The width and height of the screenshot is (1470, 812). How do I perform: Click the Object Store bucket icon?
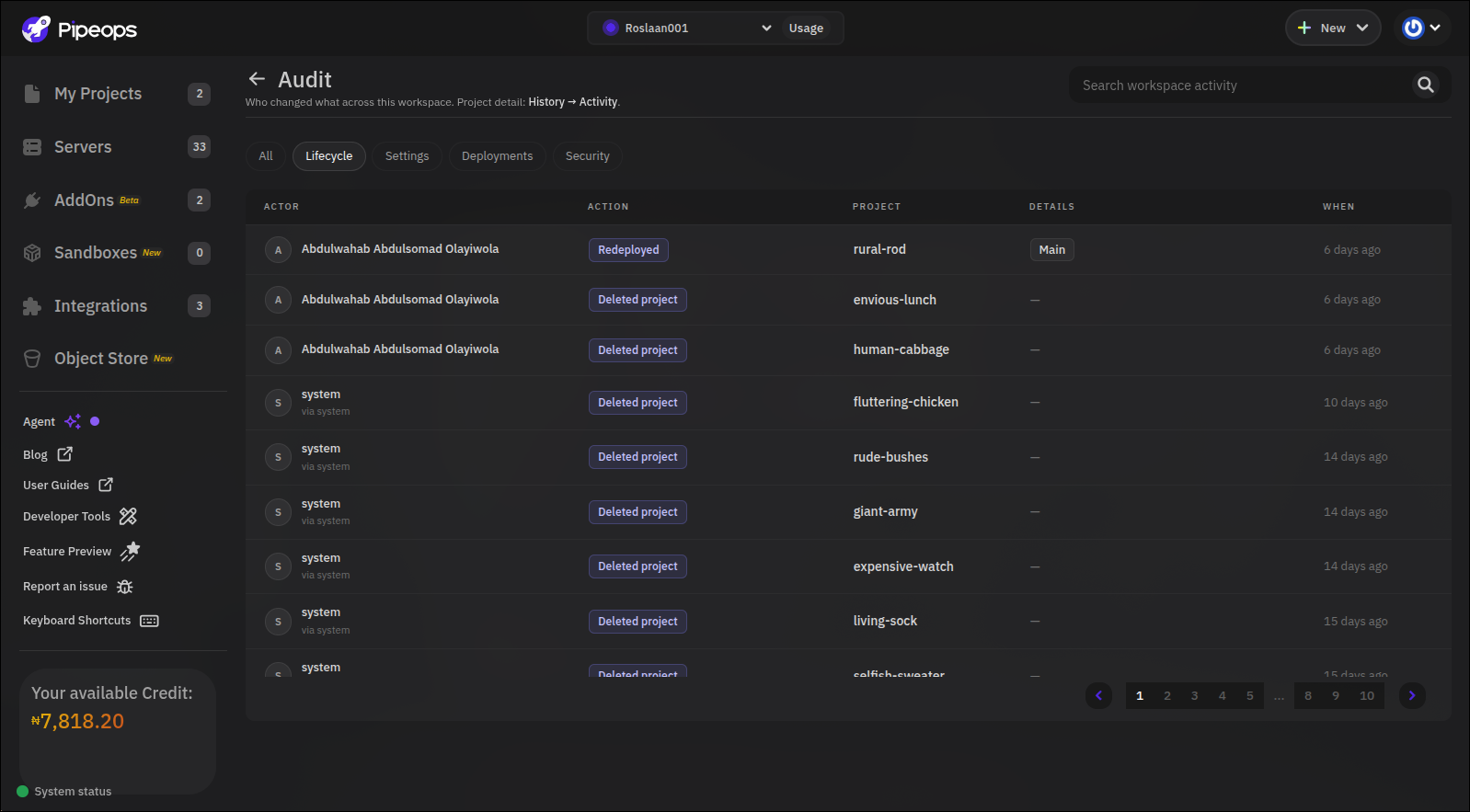pyautogui.click(x=32, y=359)
